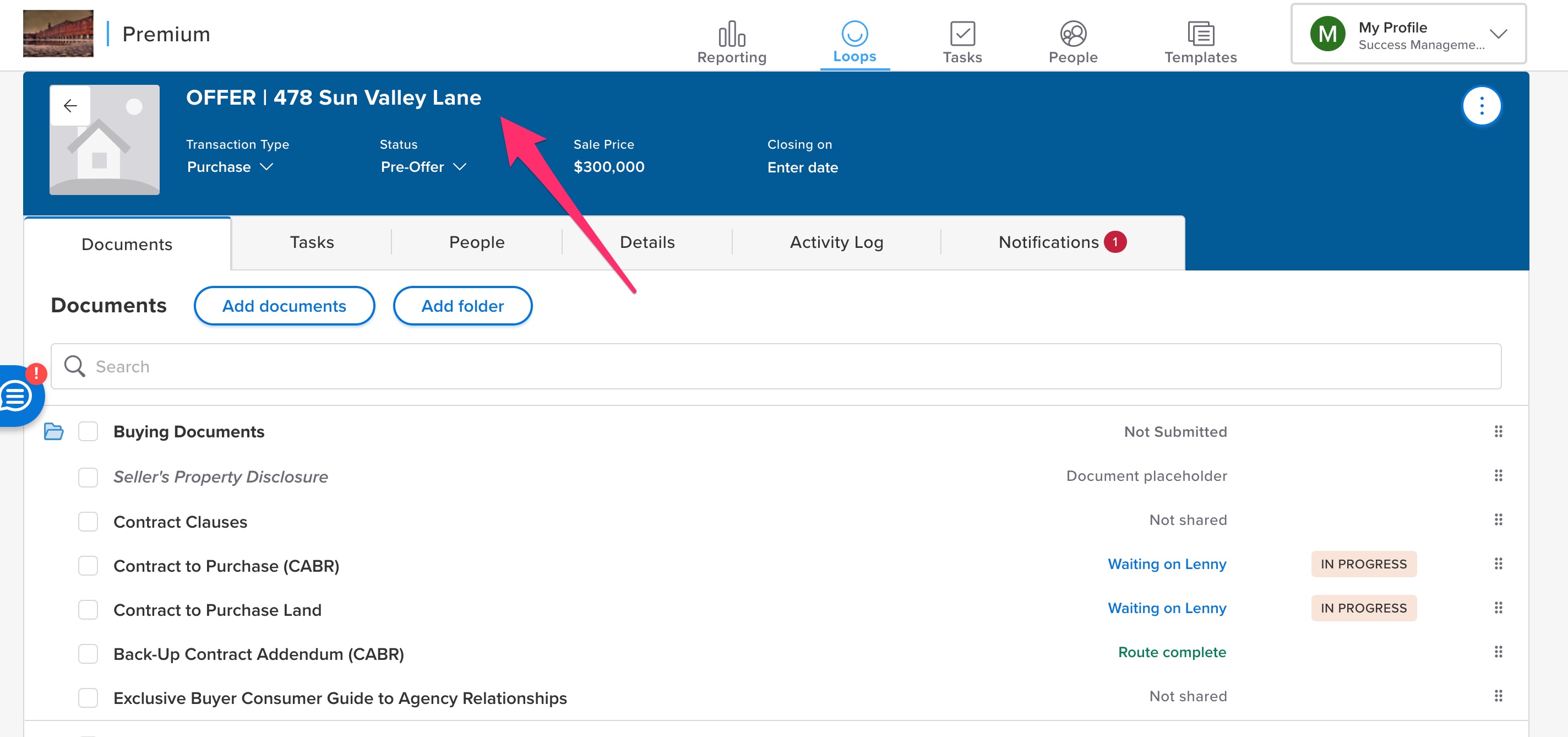Click the drag handle for Buying Documents

[x=1498, y=431]
